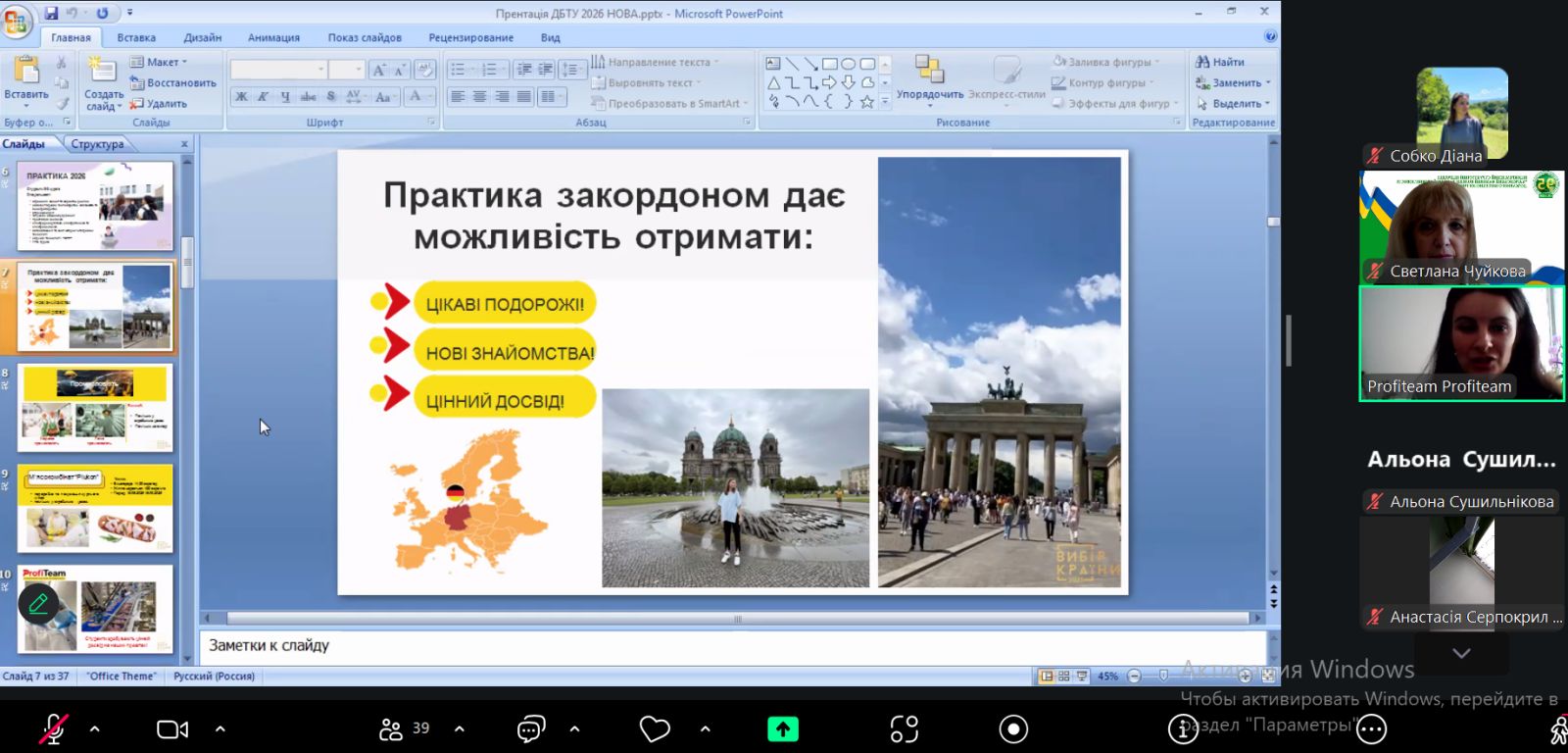Image resolution: width=1568 pixels, height=753 pixels.
Task: Click the heart reactions icon
Action: [x=654, y=728]
